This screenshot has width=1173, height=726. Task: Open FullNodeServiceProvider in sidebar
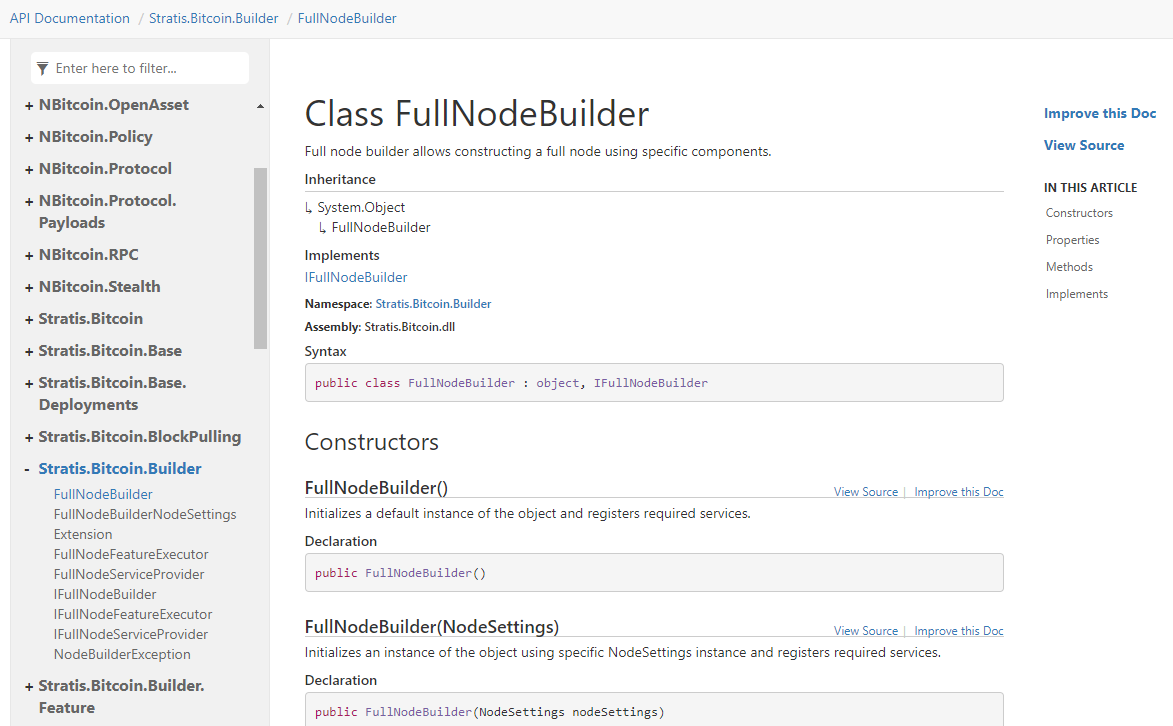point(129,574)
